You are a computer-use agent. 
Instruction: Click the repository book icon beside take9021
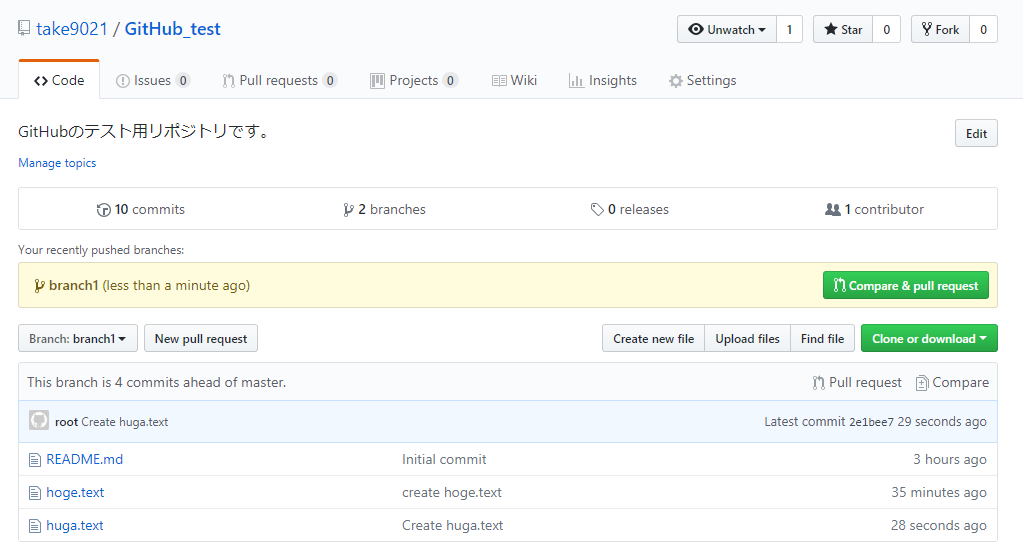(24, 28)
